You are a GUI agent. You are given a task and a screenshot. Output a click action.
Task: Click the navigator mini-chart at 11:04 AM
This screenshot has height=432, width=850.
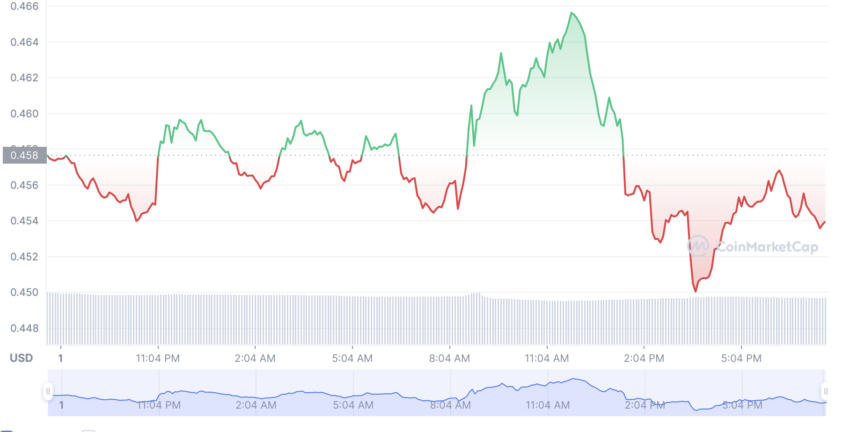[x=546, y=395]
